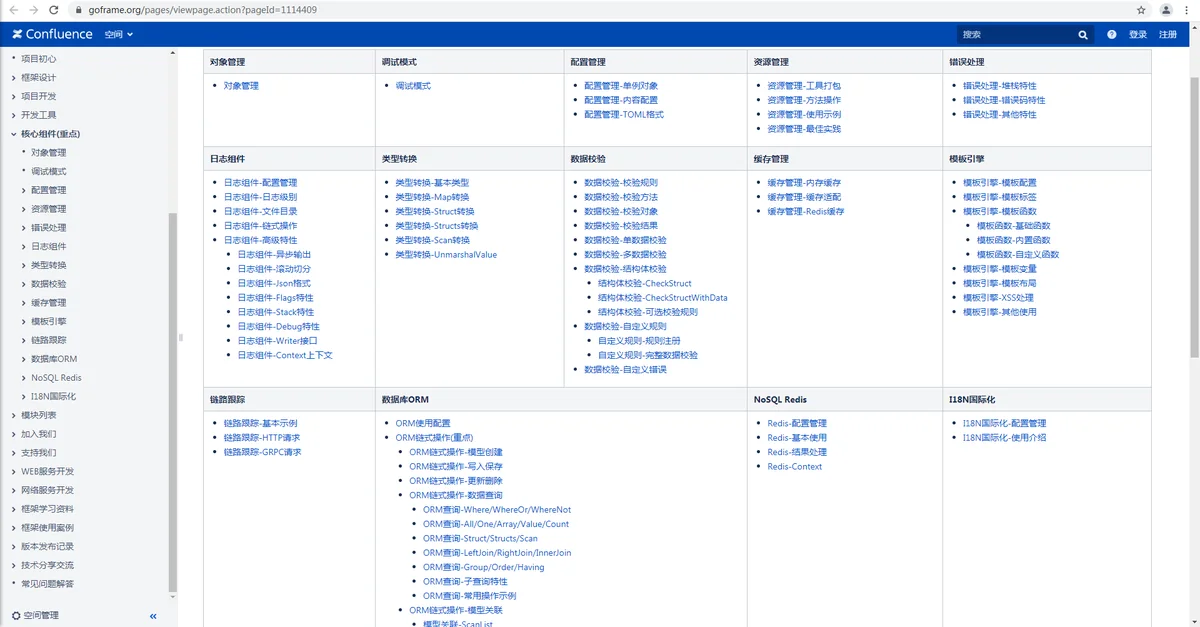
Task: Open the browser three-dot menu
Action: pos(1189,9)
